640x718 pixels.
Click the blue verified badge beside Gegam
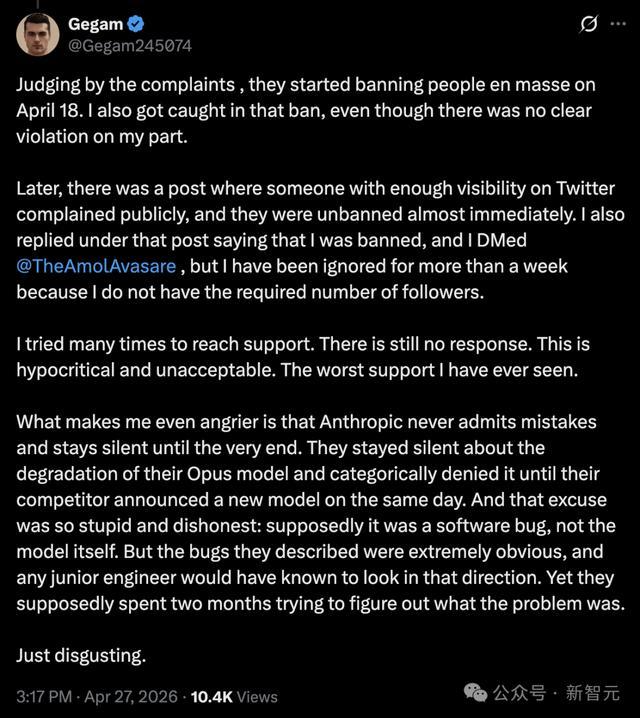click(x=137, y=24)
